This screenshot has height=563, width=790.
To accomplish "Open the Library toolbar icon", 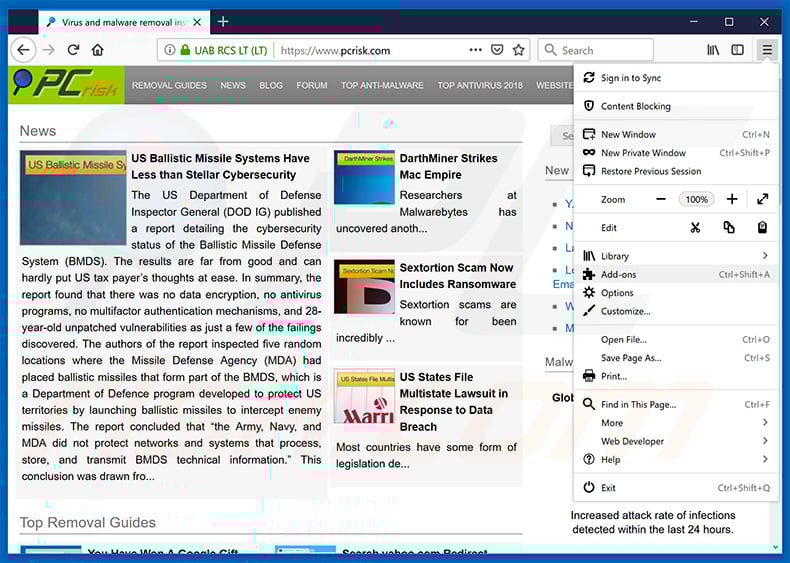I will [x=713, y=50].
